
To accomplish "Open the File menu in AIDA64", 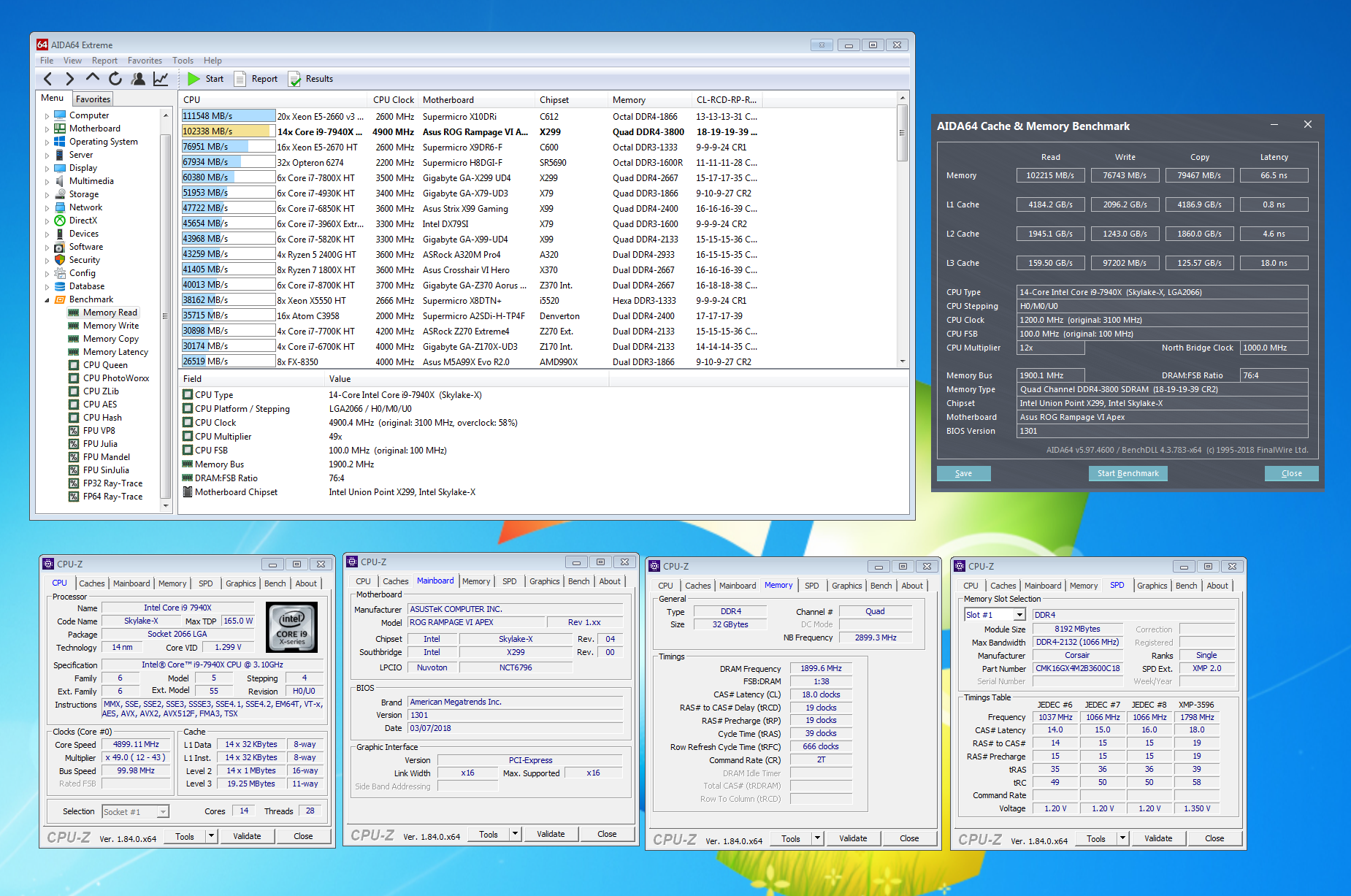I will pos(47,61).
